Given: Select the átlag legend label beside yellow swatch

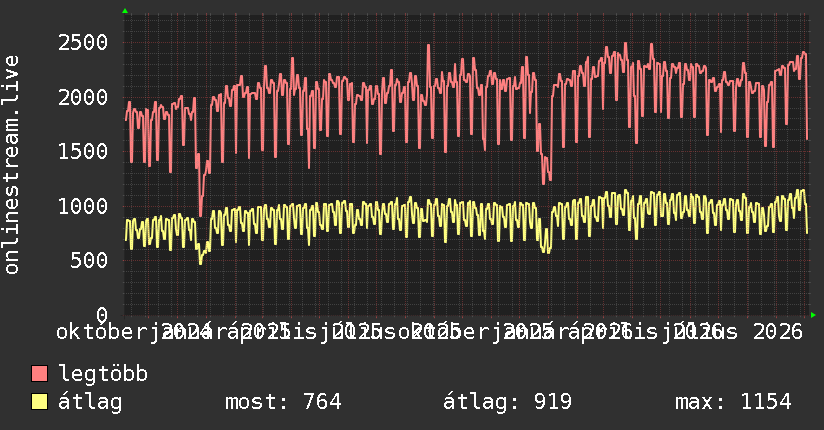Looking at the screenshot, I should pos(90,402).
